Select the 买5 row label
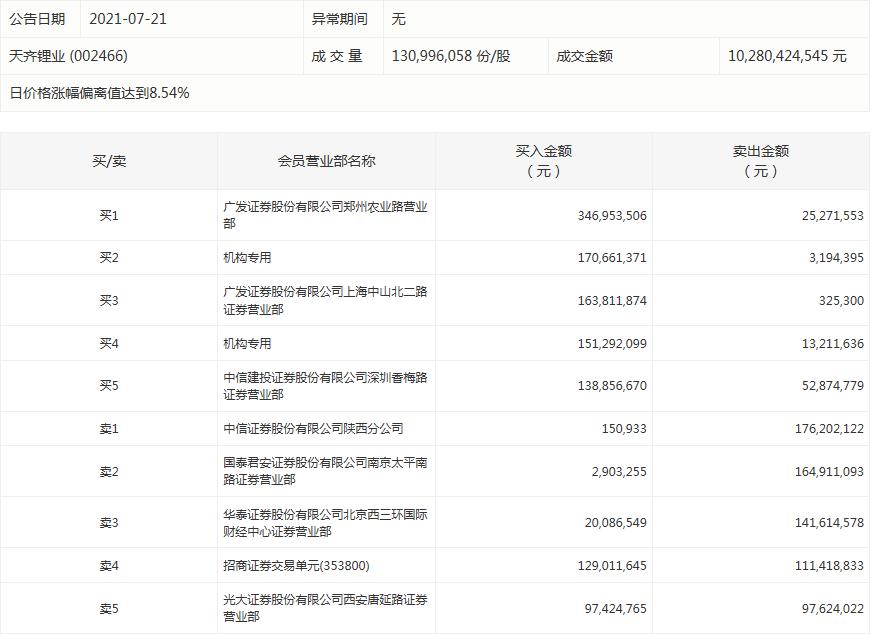873x636 pixels. (x=109, y=385)
